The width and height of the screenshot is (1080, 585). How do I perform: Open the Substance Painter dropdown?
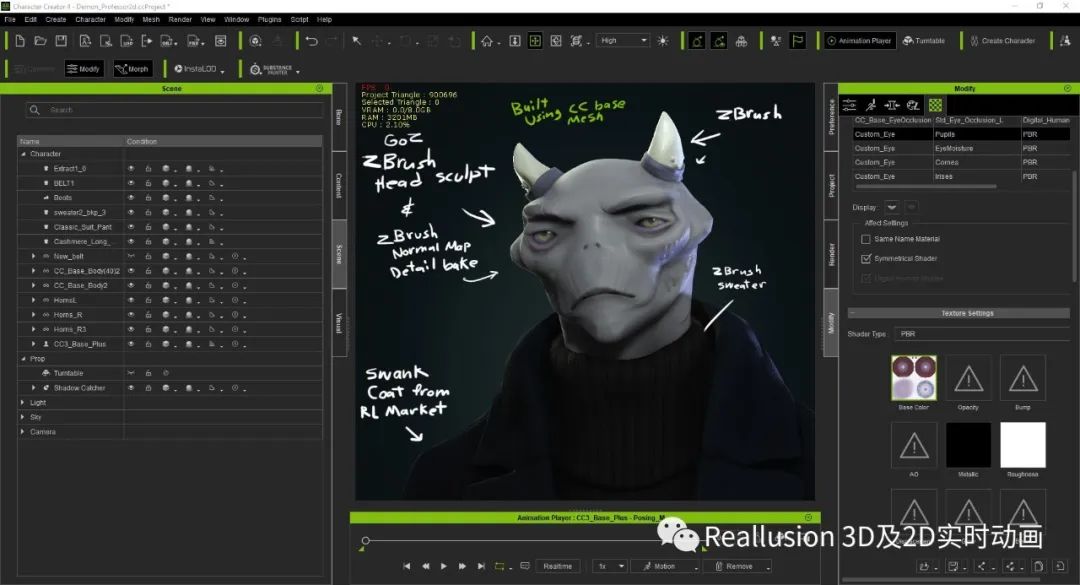click(274, 70)
